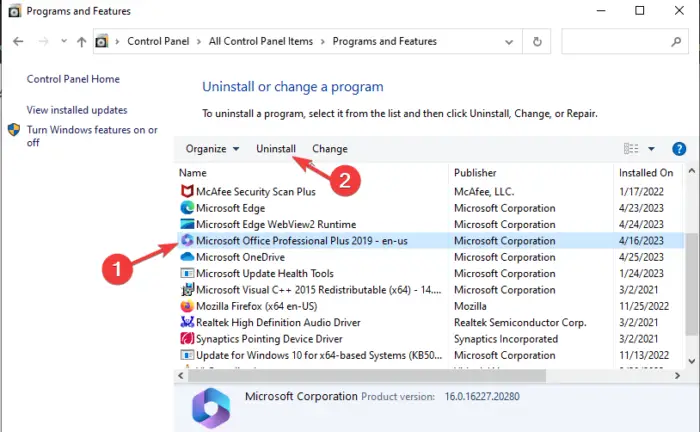
Task: Click the Microsoft OneDrive cloud icon
Action: [x=187, y=257]
